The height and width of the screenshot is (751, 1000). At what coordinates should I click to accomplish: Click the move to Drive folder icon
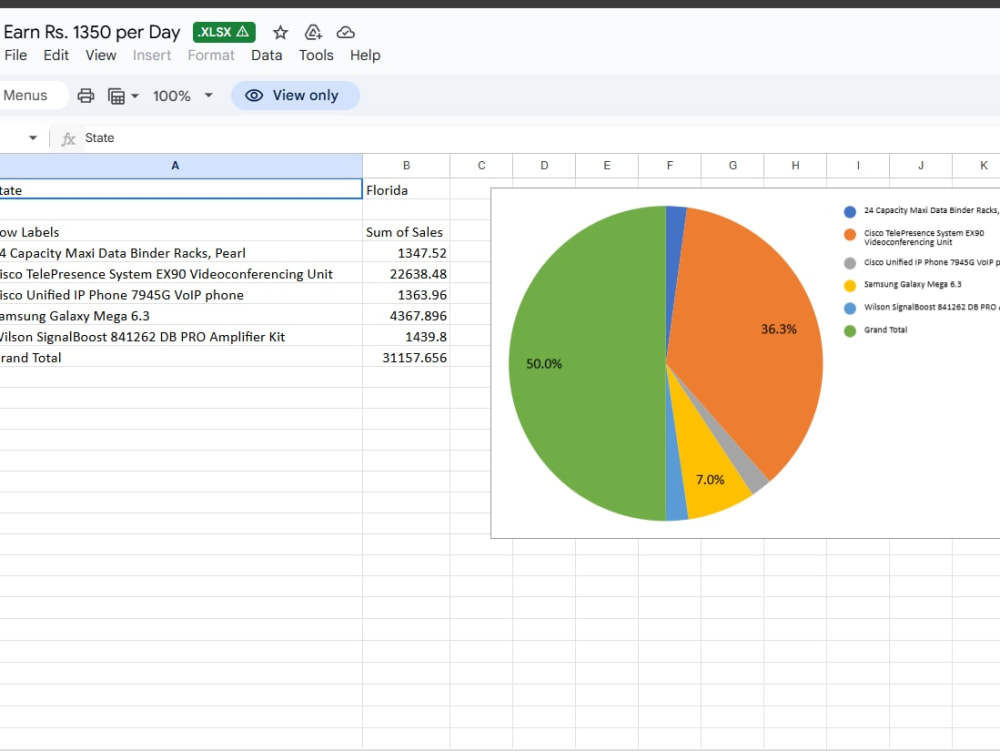[x=313, y=33]
